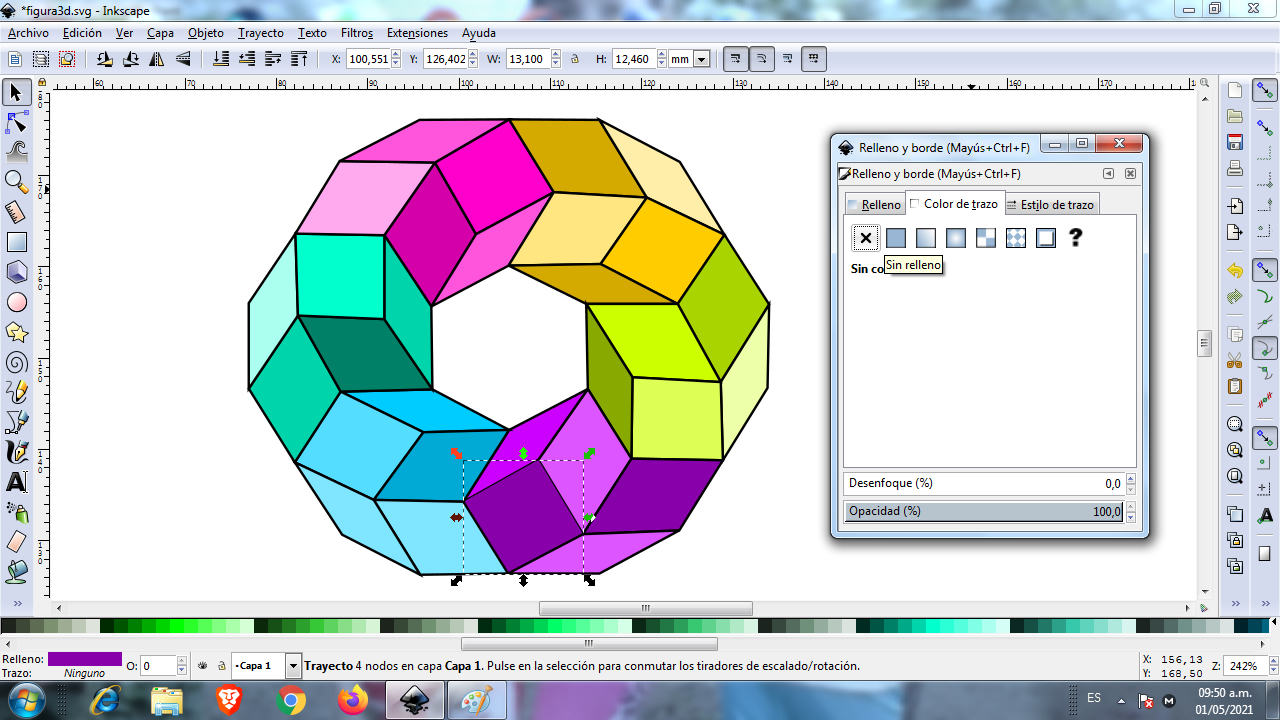This screenshot has height=720, width=1280.
Task: Select the Calligraphy tool
Action: coord(16,452)
